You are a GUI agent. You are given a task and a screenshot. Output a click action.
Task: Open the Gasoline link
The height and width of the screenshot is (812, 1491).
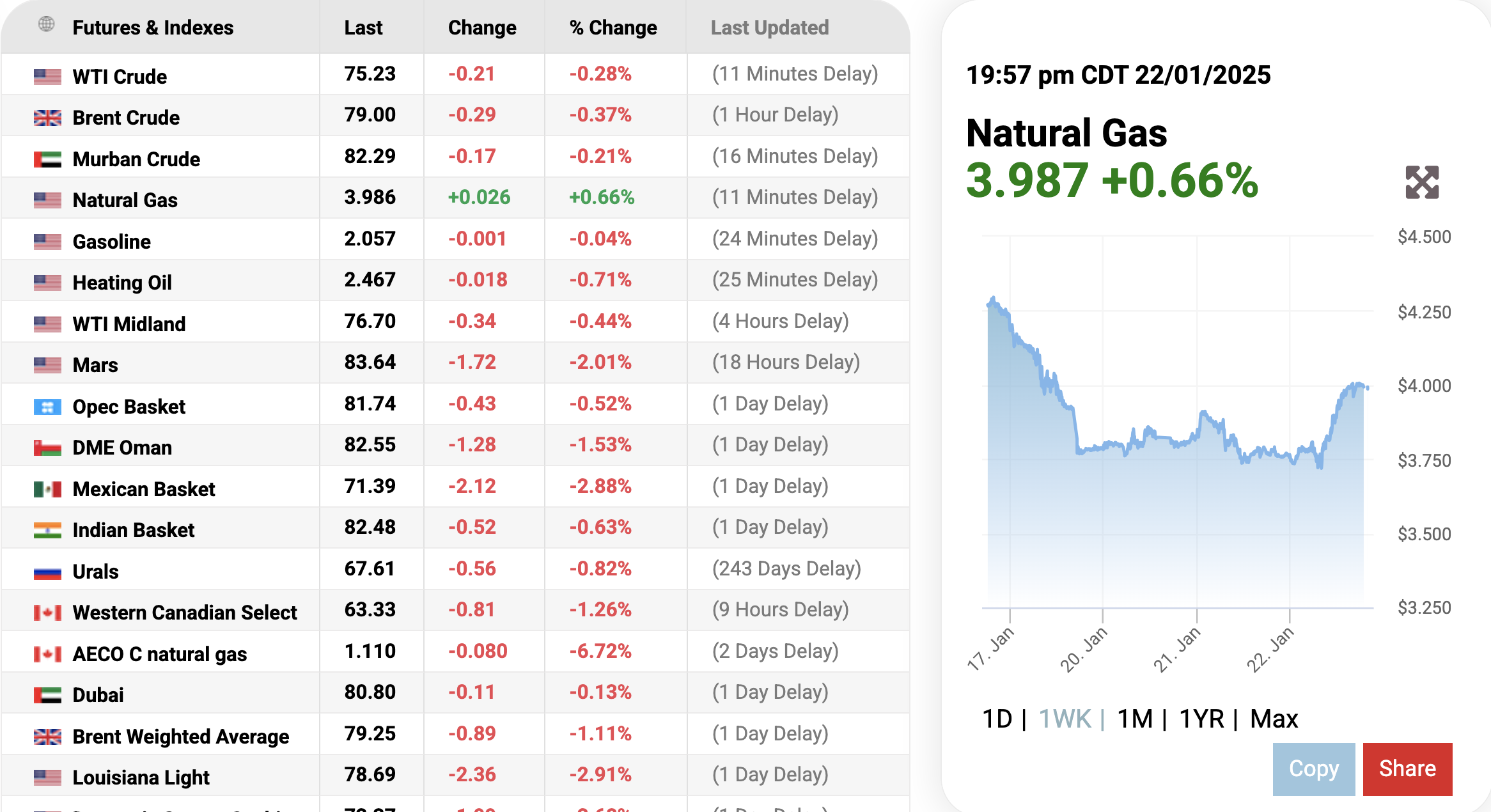point(112,242)
